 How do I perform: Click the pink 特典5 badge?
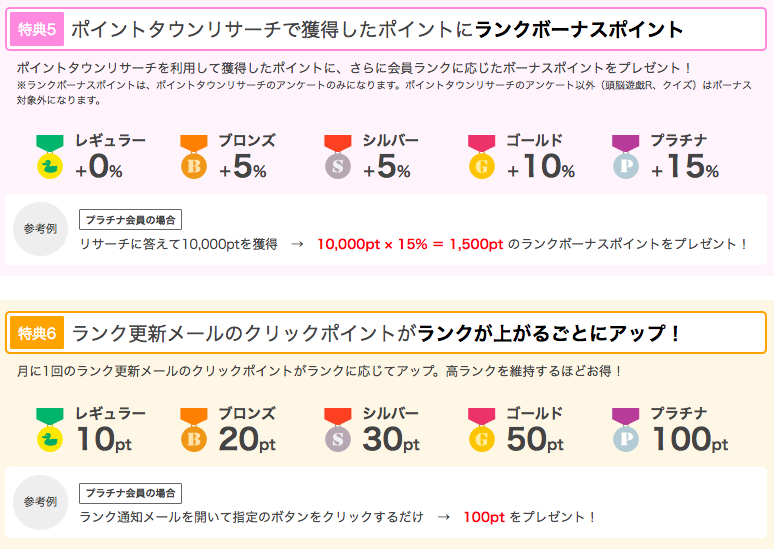click(37, 29)
